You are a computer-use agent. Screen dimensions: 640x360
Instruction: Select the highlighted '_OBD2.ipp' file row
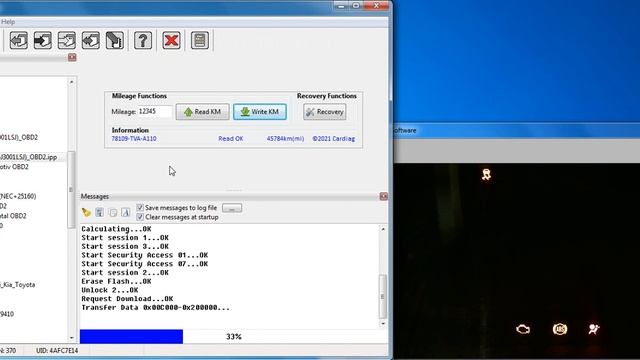tap(33, 157)
